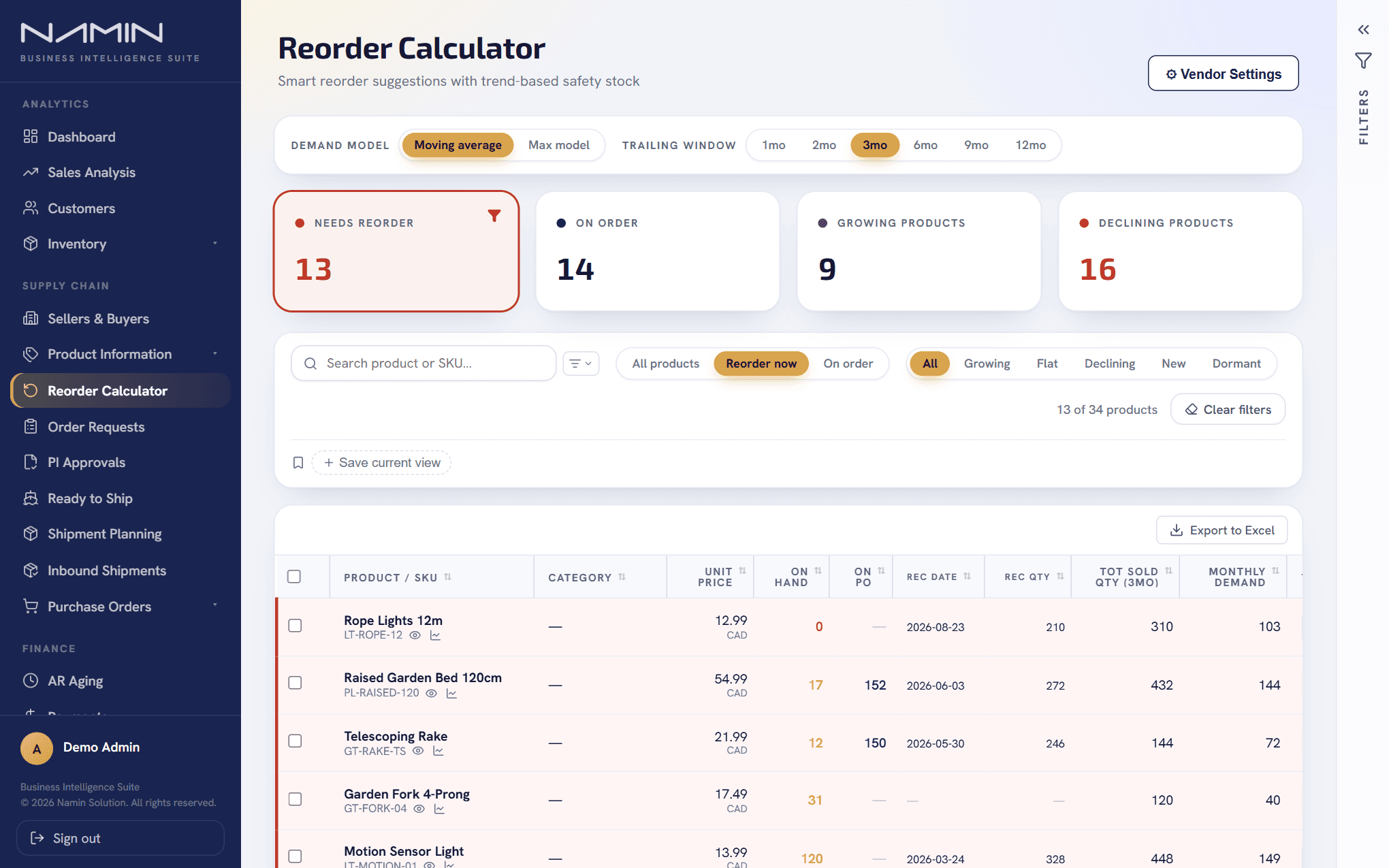Sort by Rec Date column arrows

967,577
